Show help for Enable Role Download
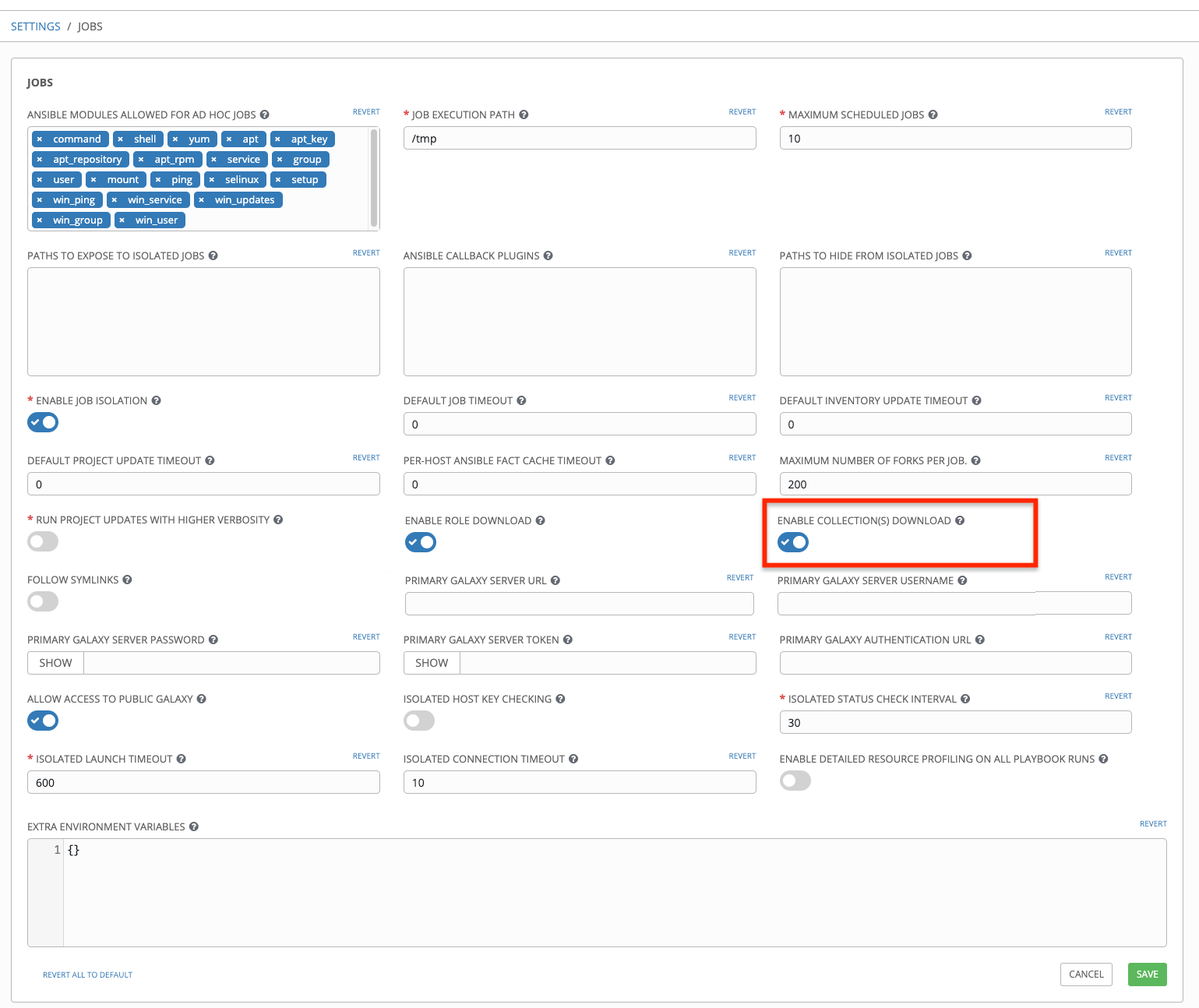Image resolution: width=1199 pixels, height=1008 pixels. pos(541,520)
